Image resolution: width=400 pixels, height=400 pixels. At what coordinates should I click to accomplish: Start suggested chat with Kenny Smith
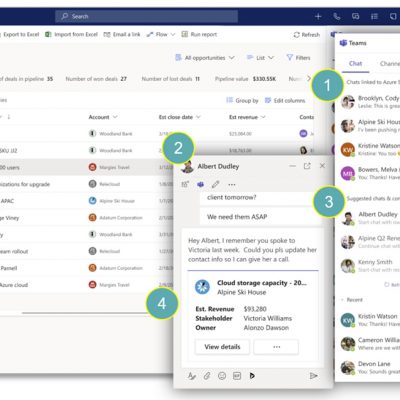370,266
